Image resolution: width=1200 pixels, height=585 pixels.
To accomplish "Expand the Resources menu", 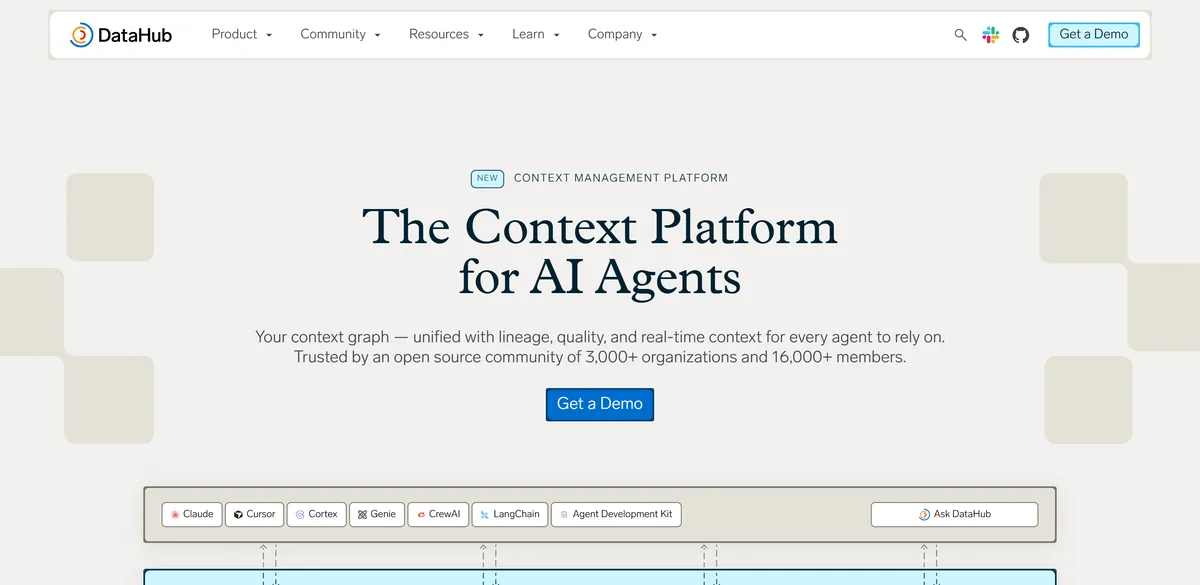I will [x=447, y=34].
